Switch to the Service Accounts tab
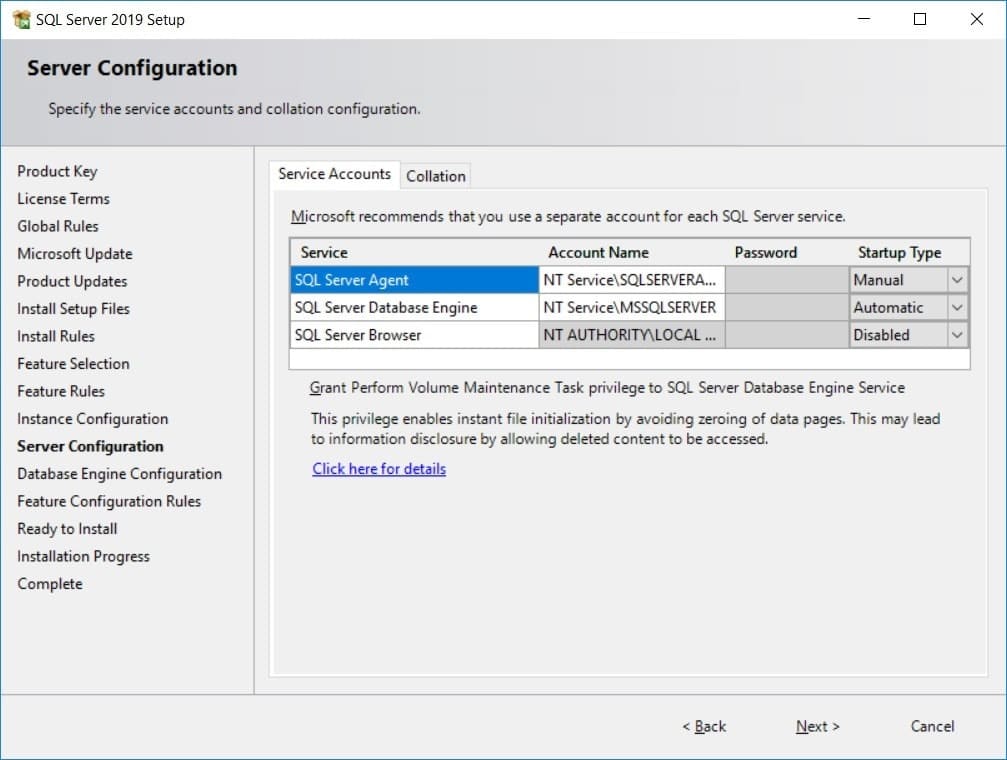 (334, 174)
